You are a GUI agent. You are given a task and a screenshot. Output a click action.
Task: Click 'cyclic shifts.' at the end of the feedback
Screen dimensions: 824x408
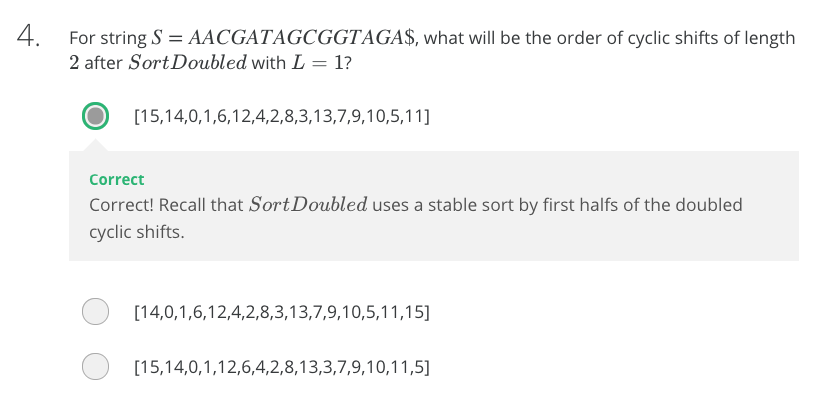(137, 232)
